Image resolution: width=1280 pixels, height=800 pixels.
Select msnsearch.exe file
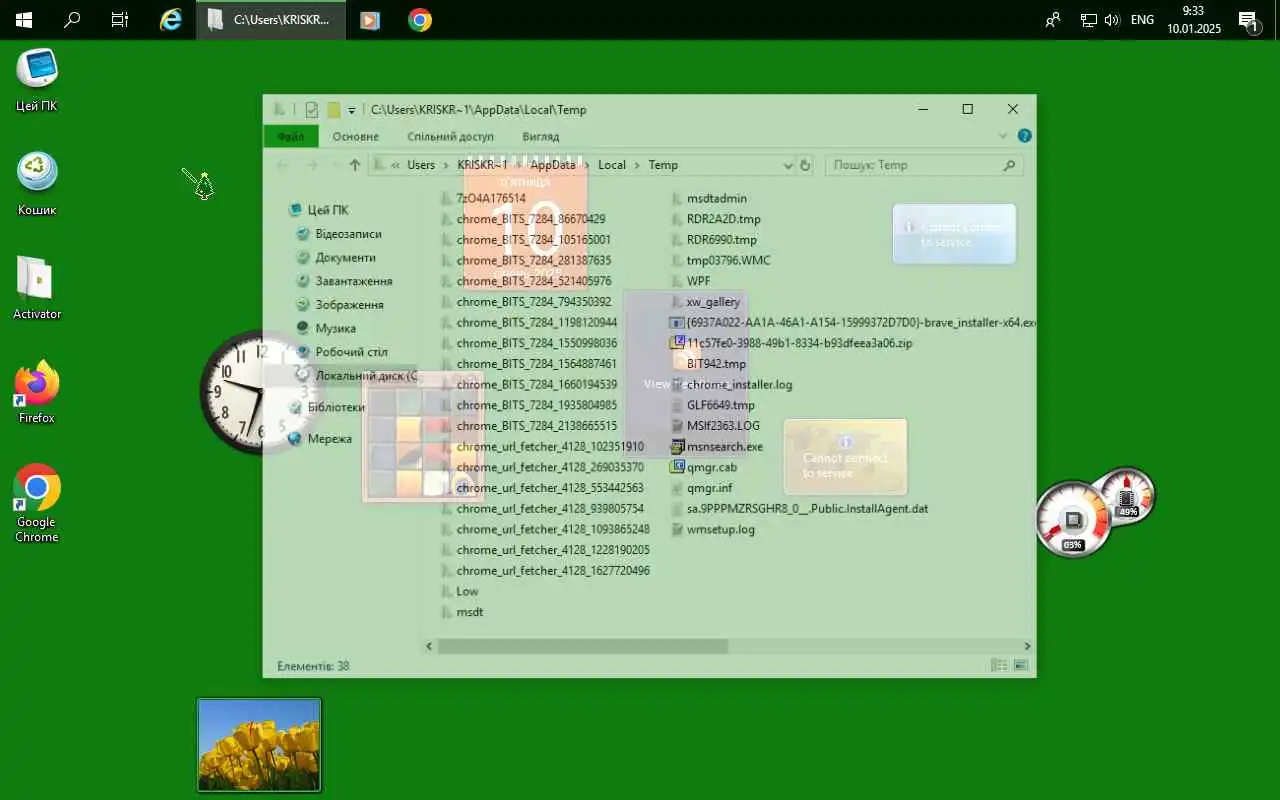pos(716,447)
